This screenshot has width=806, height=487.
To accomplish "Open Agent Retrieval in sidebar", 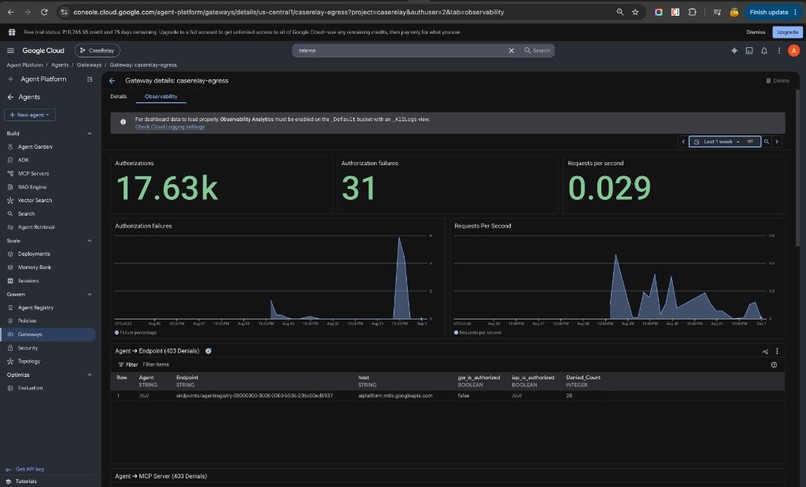I will (36, 227).
